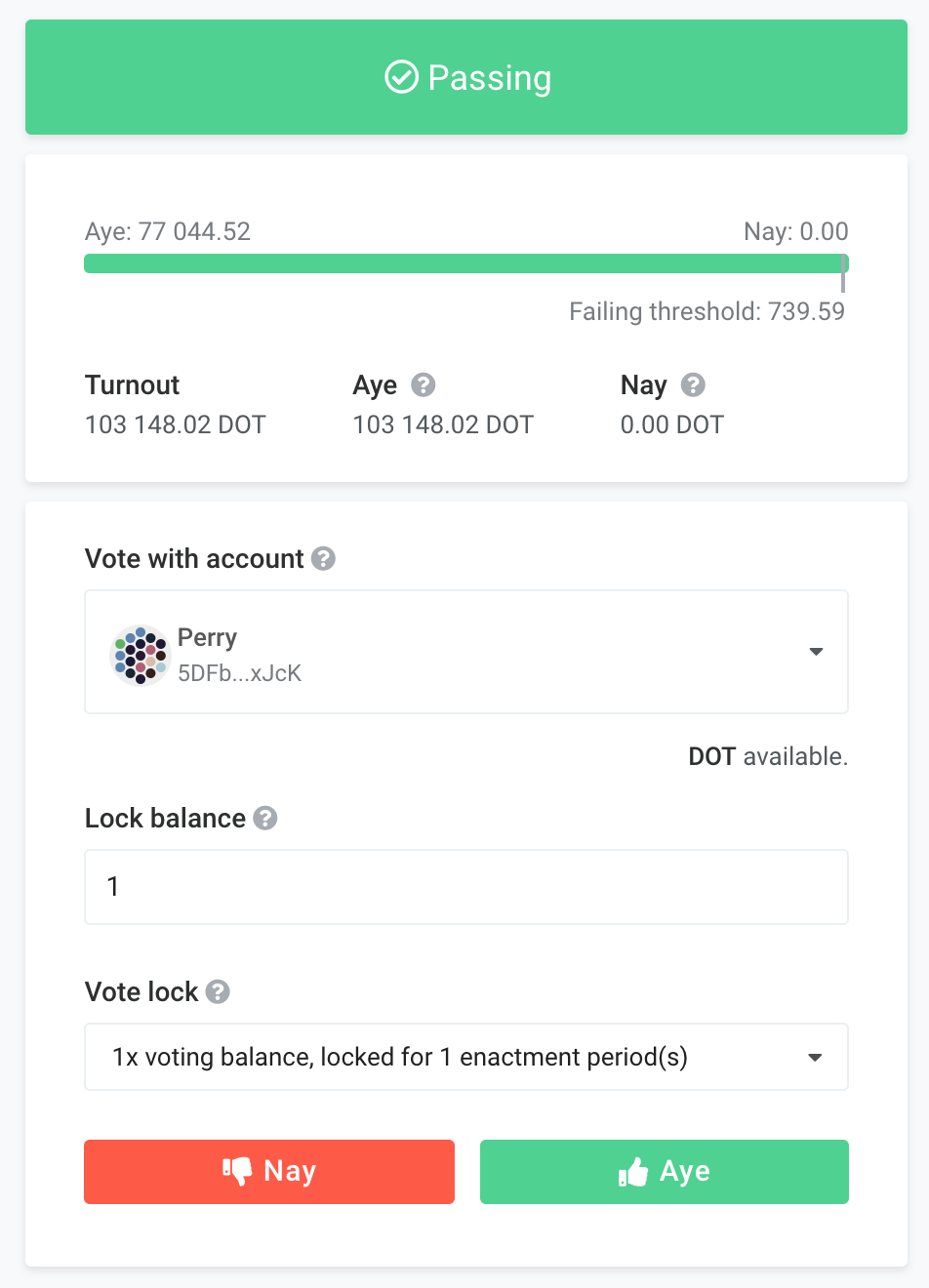Click the thumbs-down icon on Nay button
Image resolution: width=929 pixels, height=1288 pixels.
tap(237, 1171)
